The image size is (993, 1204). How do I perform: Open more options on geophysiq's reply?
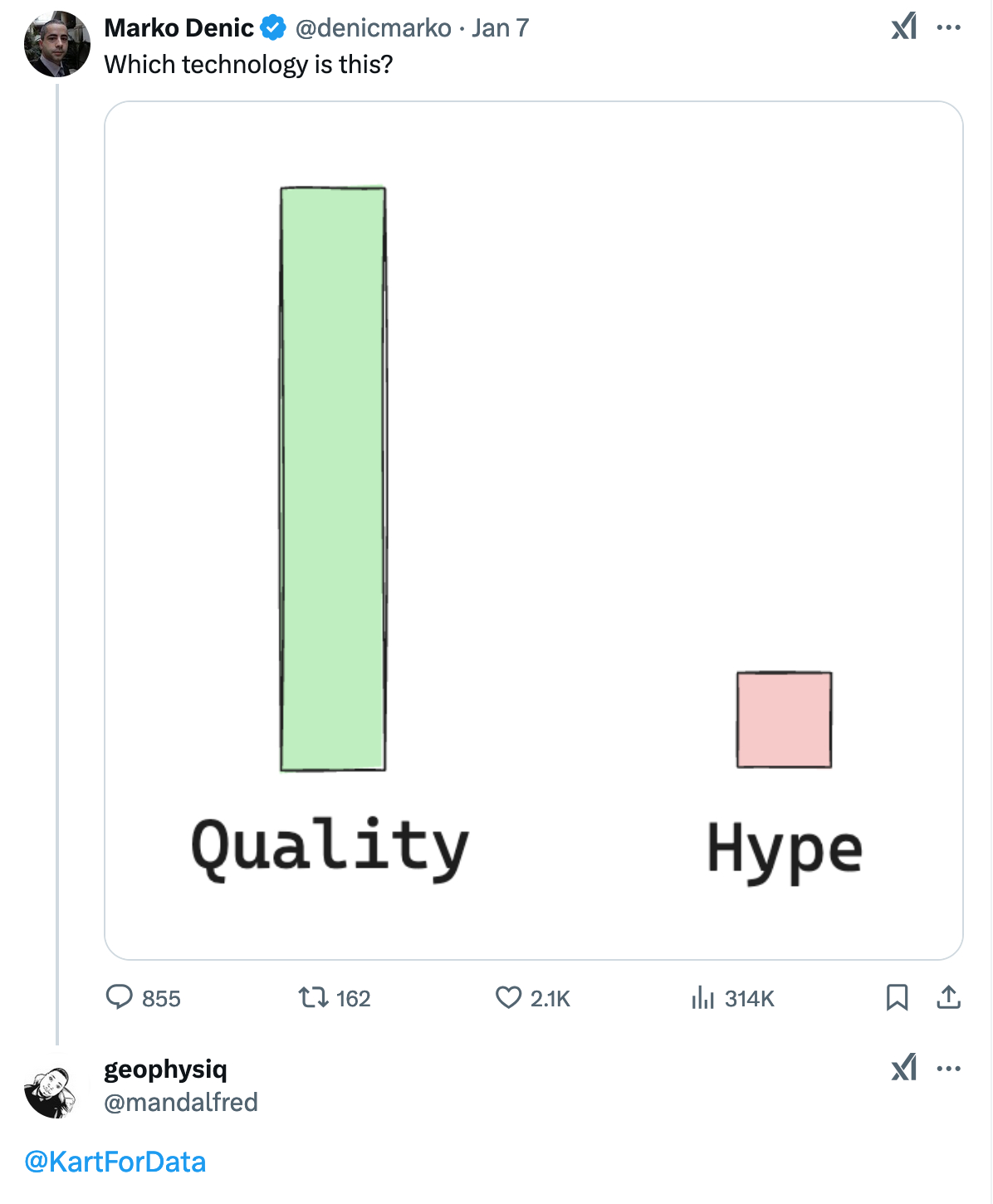click(948, 1069)
